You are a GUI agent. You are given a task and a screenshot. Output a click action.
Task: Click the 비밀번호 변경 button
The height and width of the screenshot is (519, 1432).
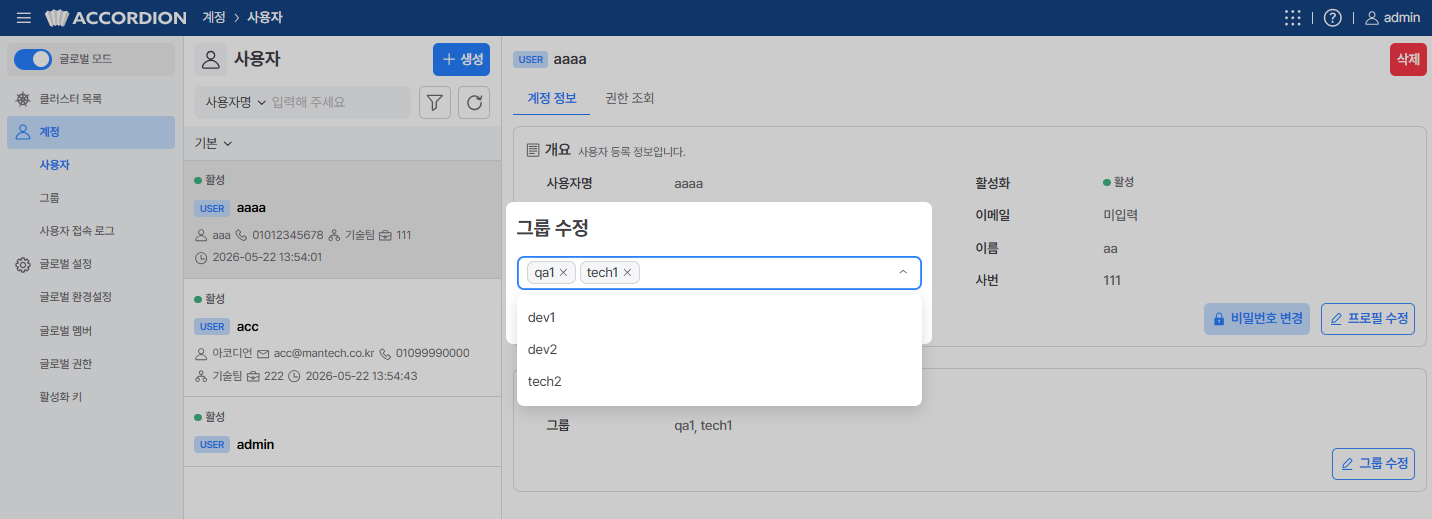click(1257, 319)
